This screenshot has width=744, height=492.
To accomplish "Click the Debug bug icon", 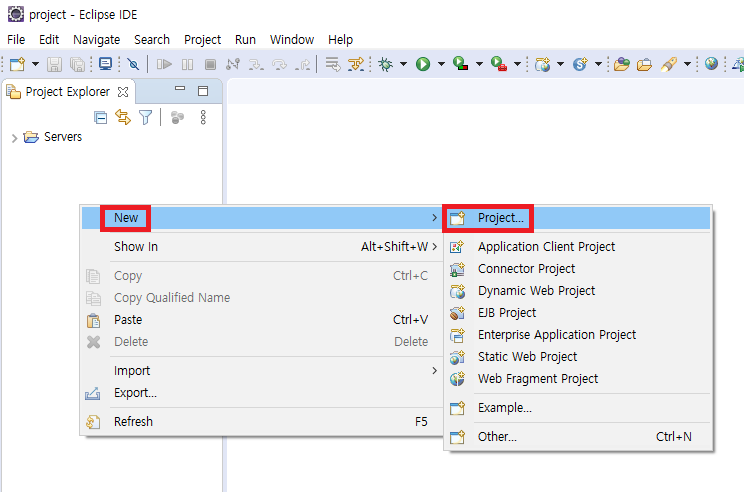I will click(x=385, y=64).
